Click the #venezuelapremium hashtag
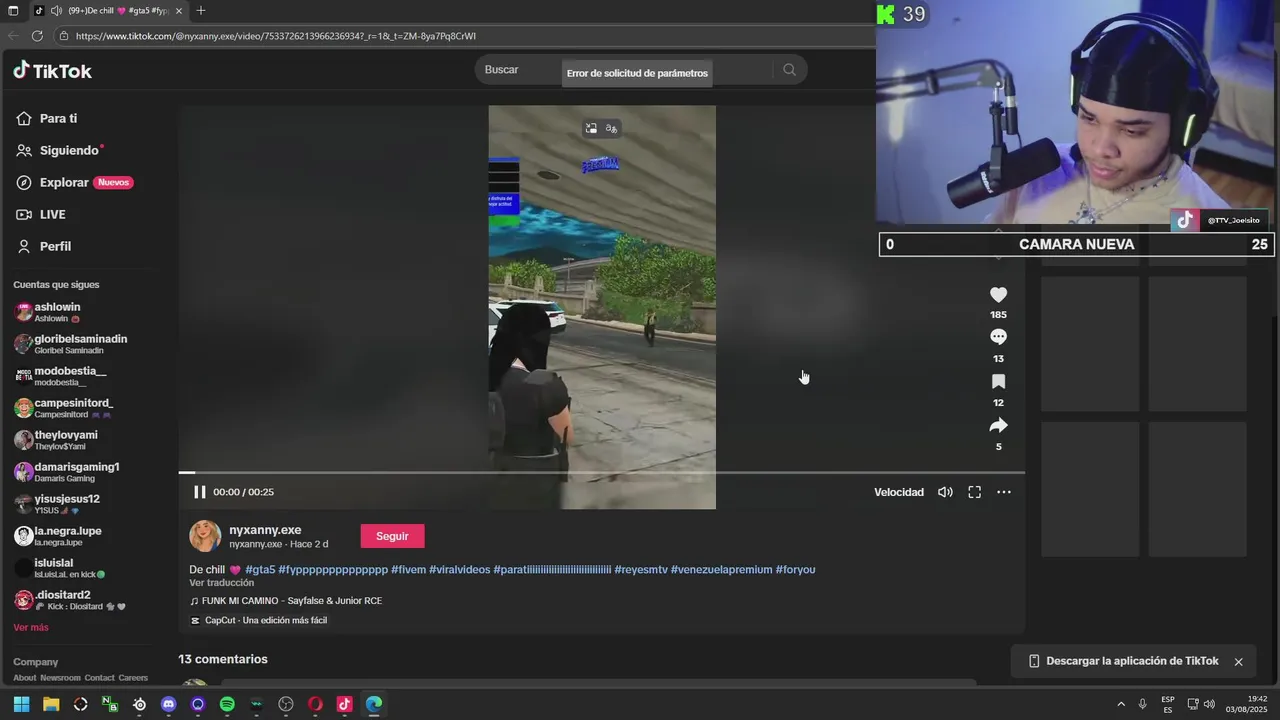This screenshot has height=720, width=1280. click(x=722, y=570)
